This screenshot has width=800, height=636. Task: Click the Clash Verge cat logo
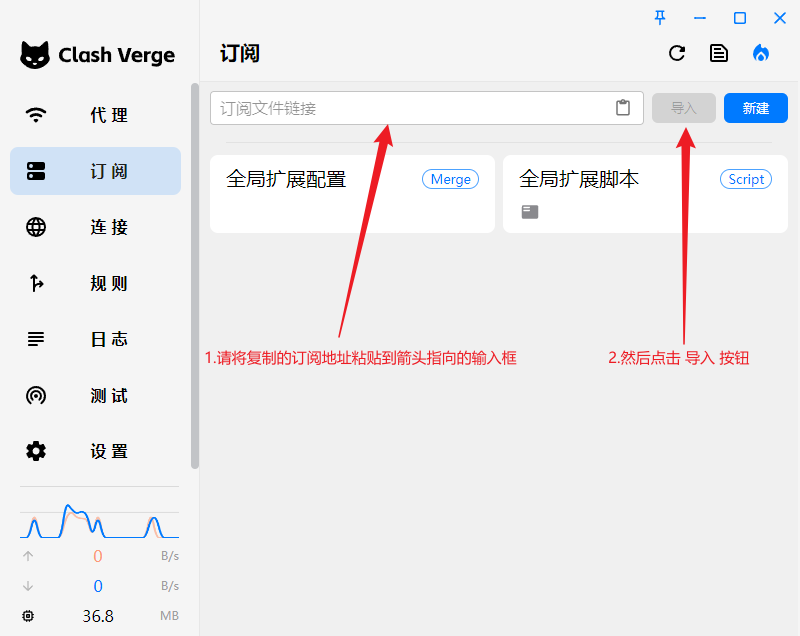click(x=35, y=55)
